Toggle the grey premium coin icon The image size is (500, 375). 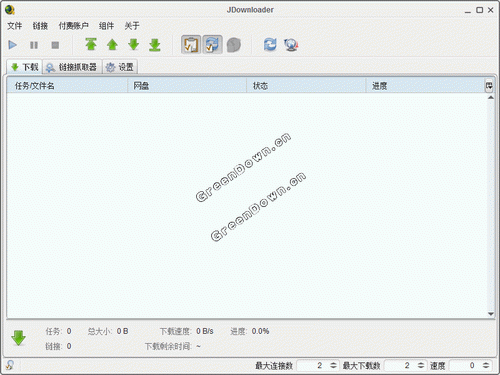(x=234, y=45)
